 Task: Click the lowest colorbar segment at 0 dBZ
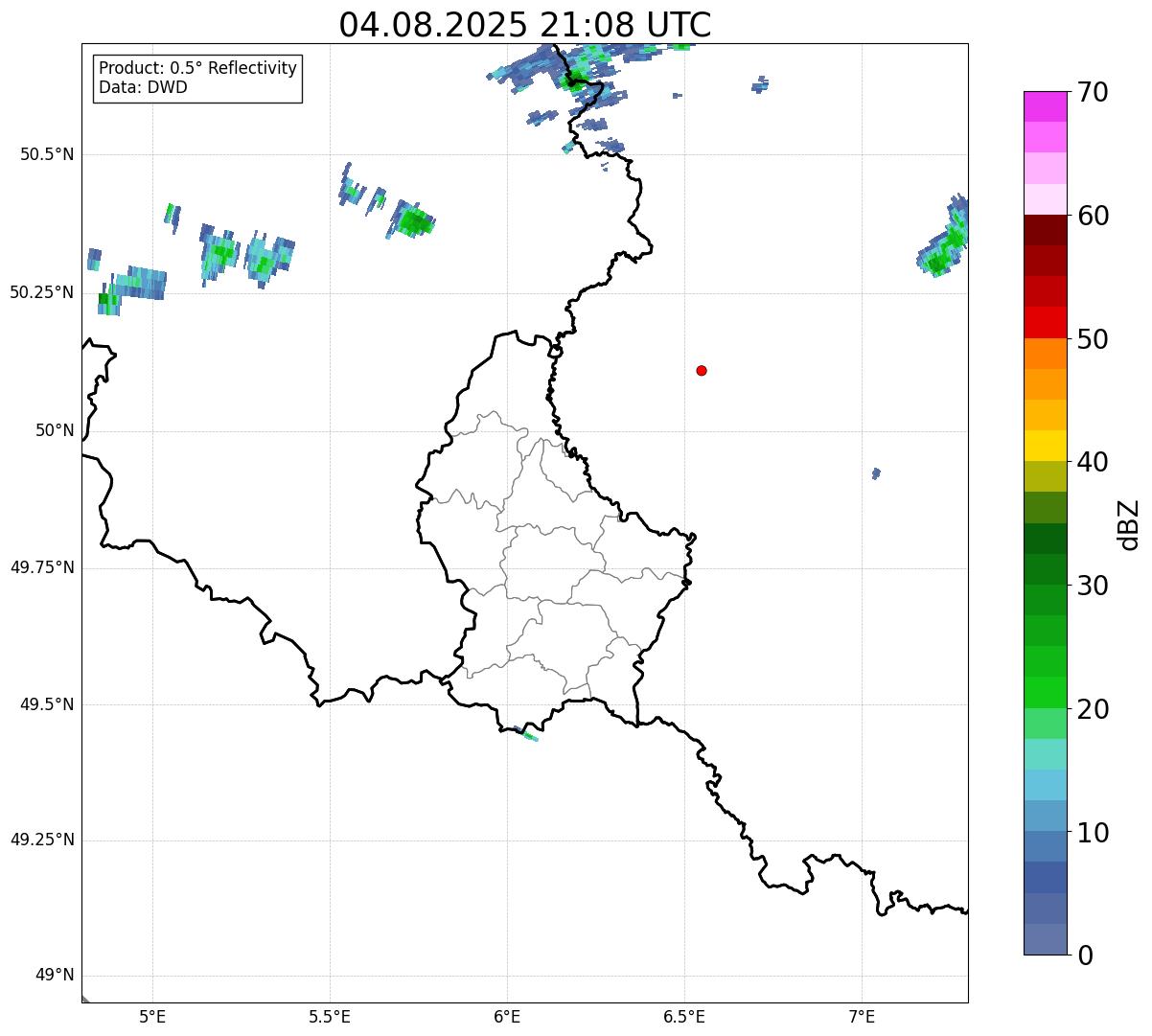point(1046,939)
